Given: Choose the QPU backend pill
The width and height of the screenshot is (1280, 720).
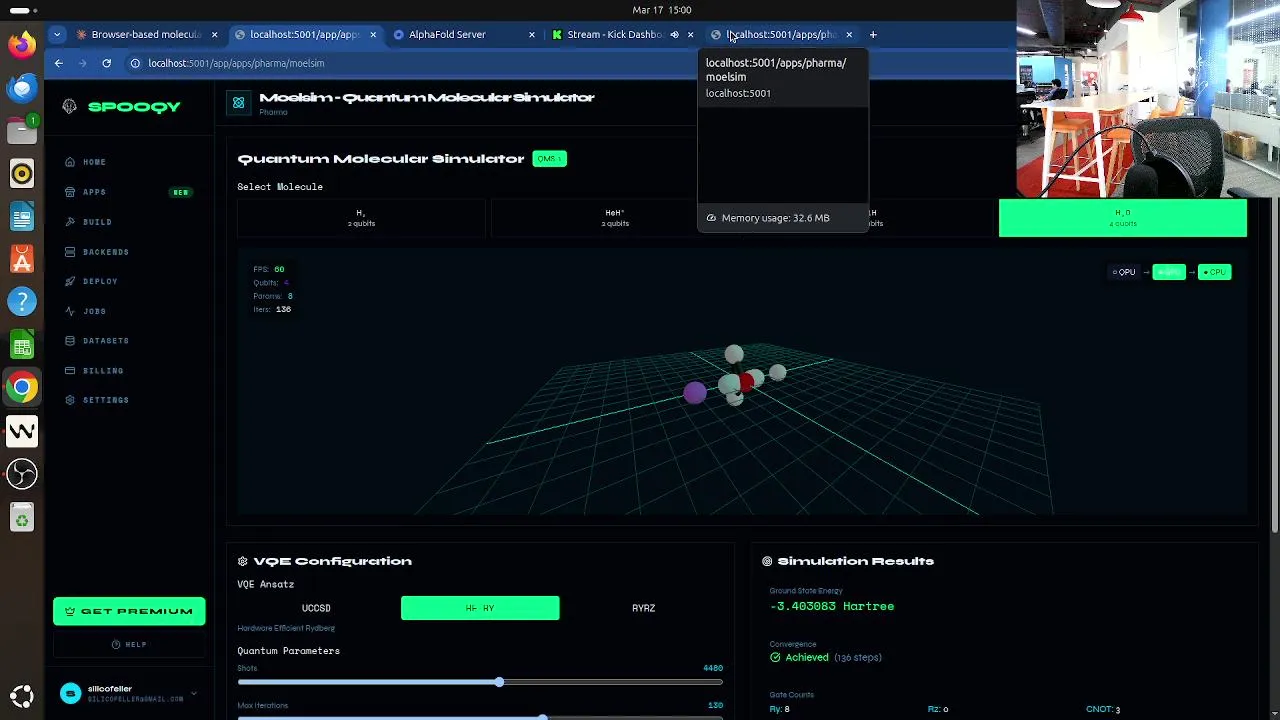Looking at the screenshot, I should coord(1124,272).
